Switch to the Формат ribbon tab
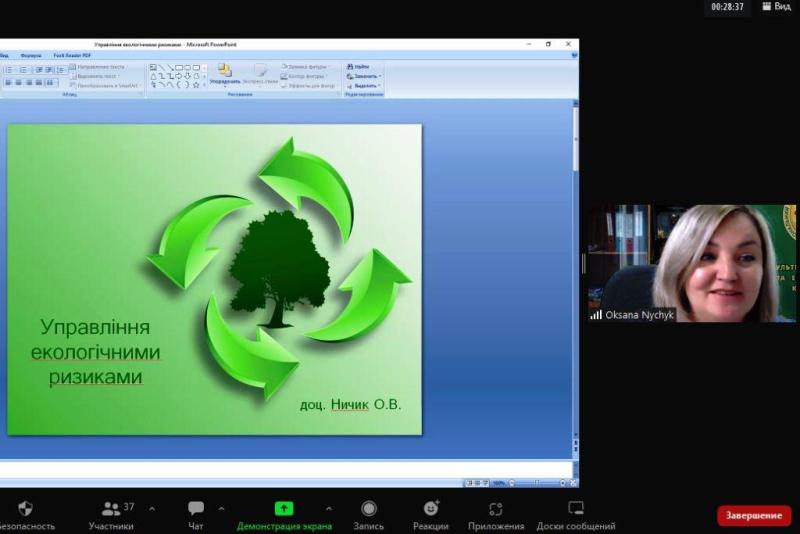 pyautogui.click(x=31, y=56)
